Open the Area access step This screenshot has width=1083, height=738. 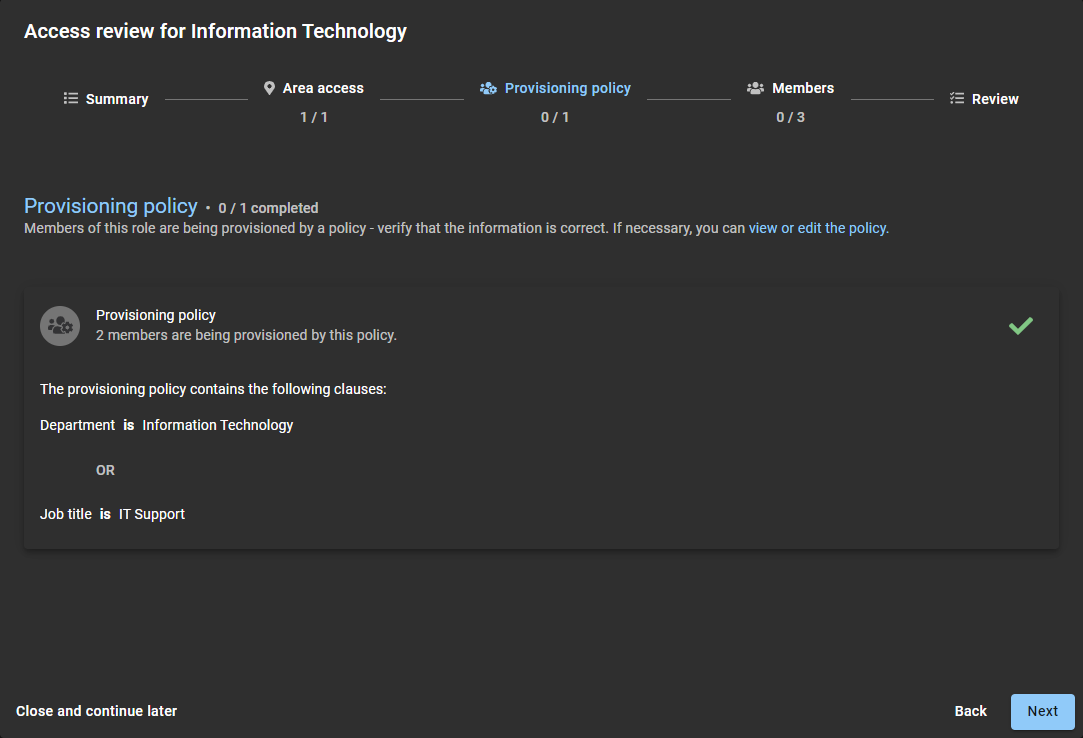[323, 88]
